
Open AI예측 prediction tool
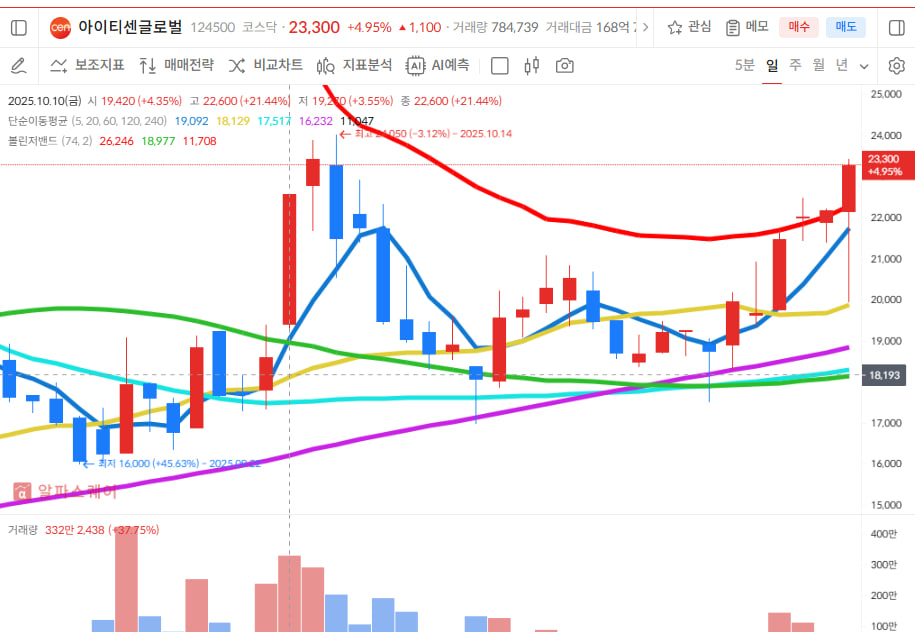point(437,66)
